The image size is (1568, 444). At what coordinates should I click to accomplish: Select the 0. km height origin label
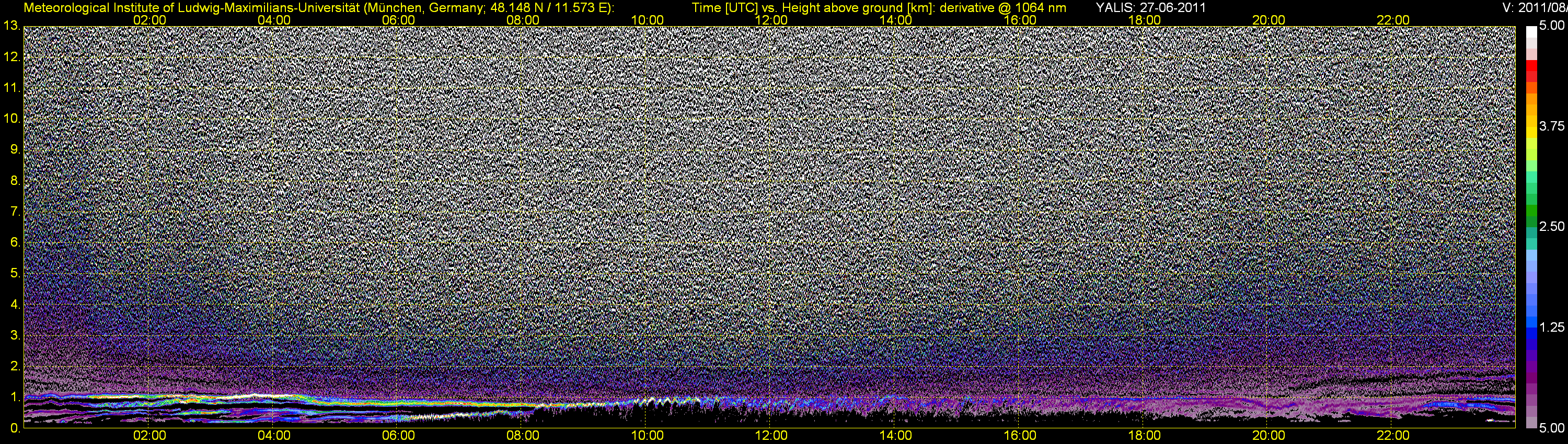pyautogui.click(x=15, y=428)
